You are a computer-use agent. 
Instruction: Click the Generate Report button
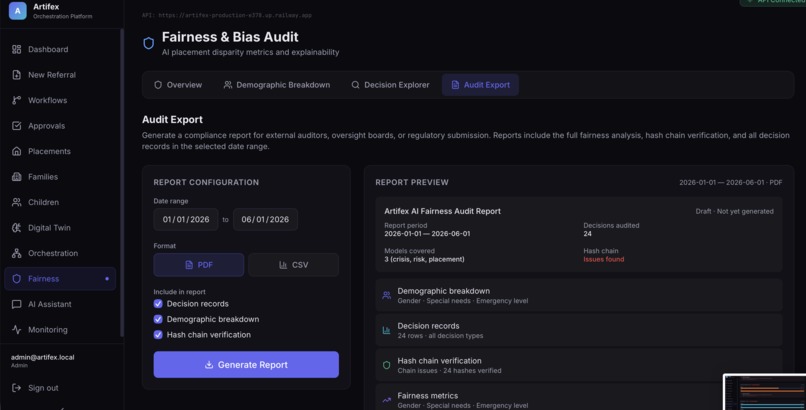coord(246,365)
